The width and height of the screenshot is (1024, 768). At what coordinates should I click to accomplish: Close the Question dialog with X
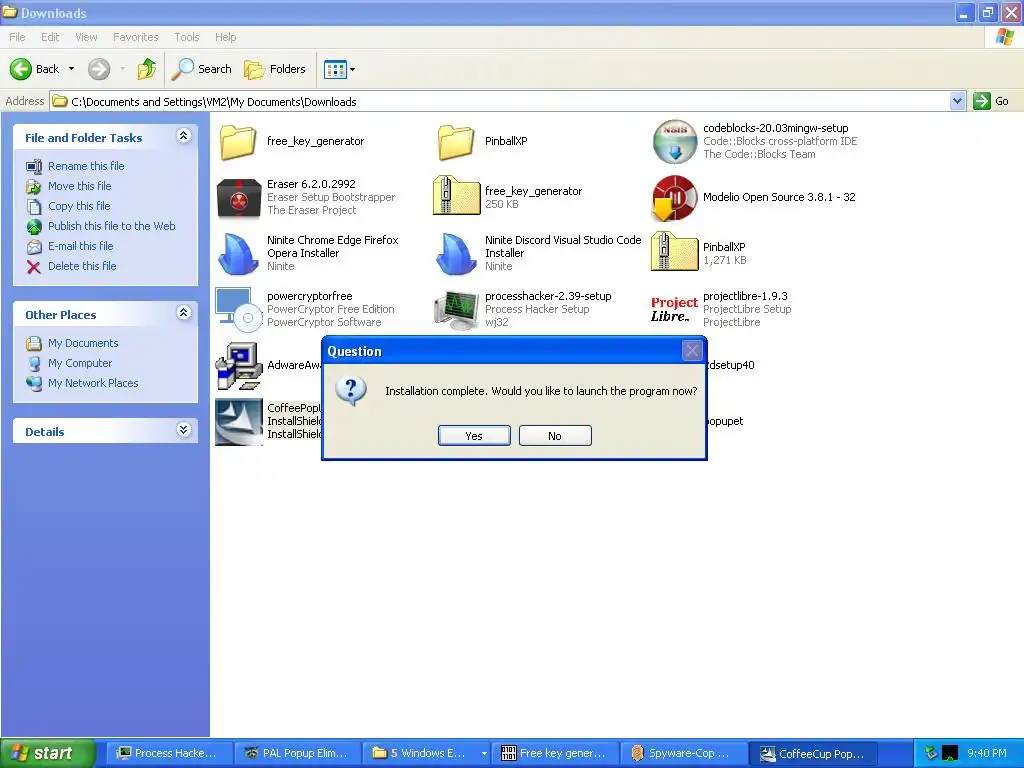coord(692,351)
